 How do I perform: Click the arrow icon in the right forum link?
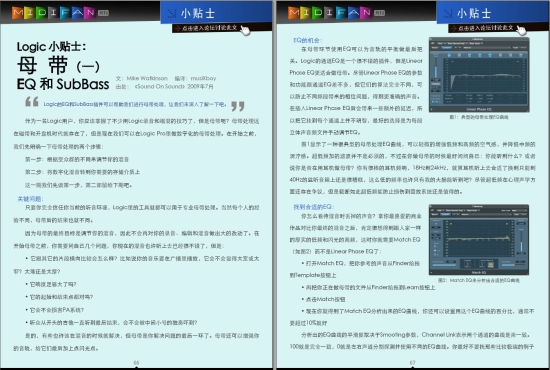pos(454,28)
